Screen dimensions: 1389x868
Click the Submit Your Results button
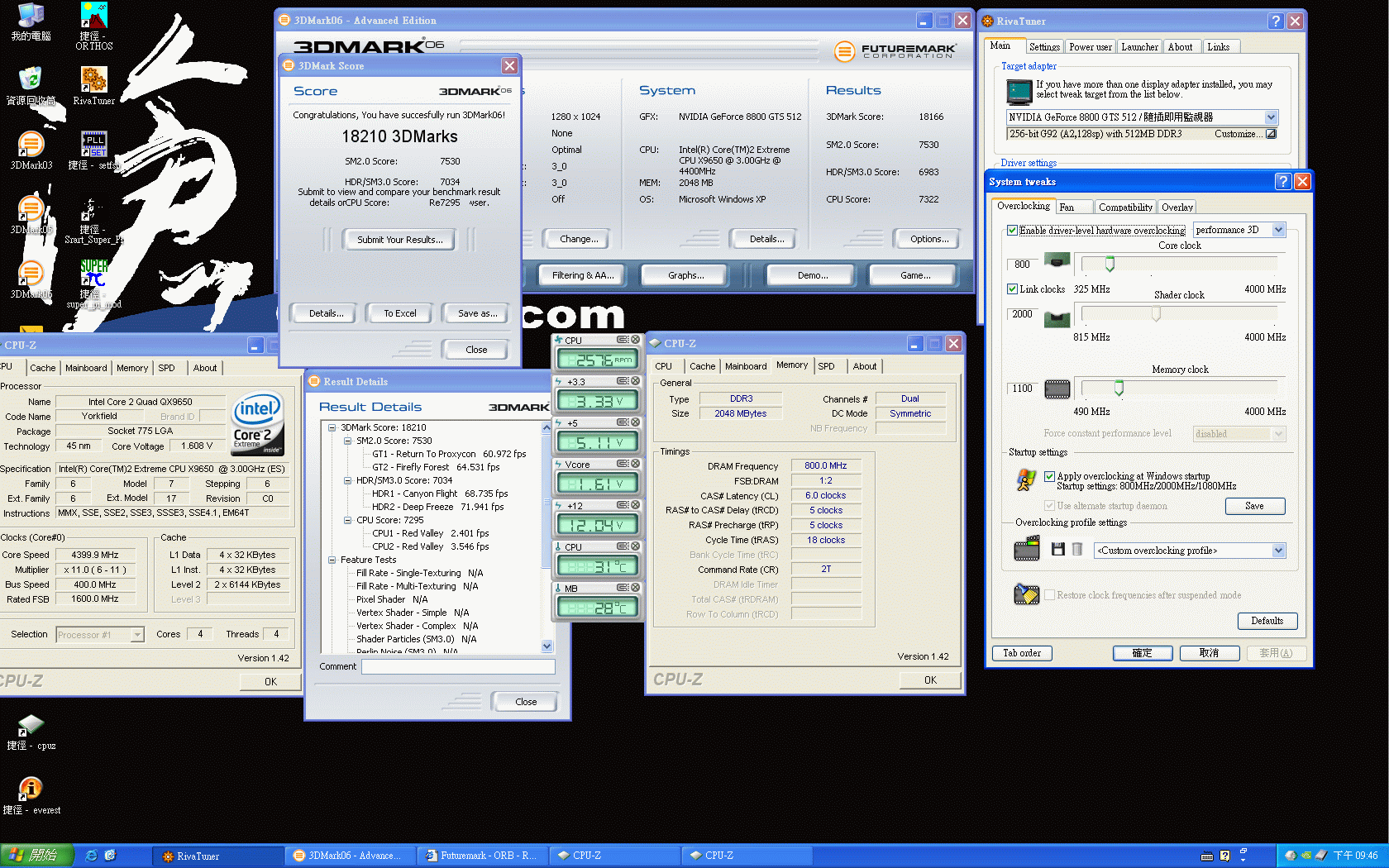(x=399, y=240)
